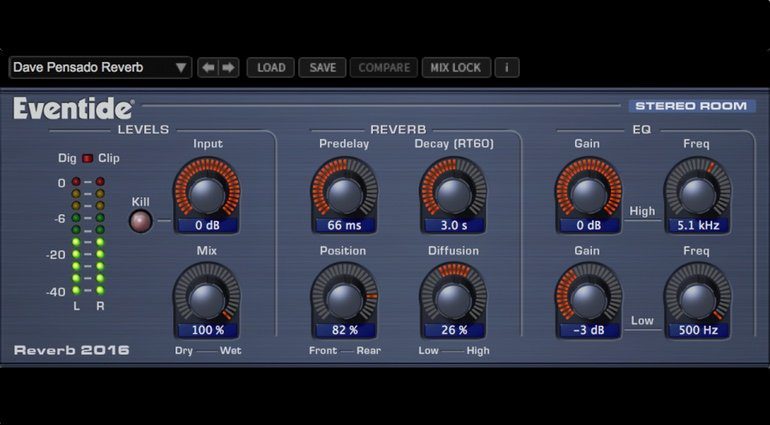Click the Mix value field '100 %'

pos(207,330)
